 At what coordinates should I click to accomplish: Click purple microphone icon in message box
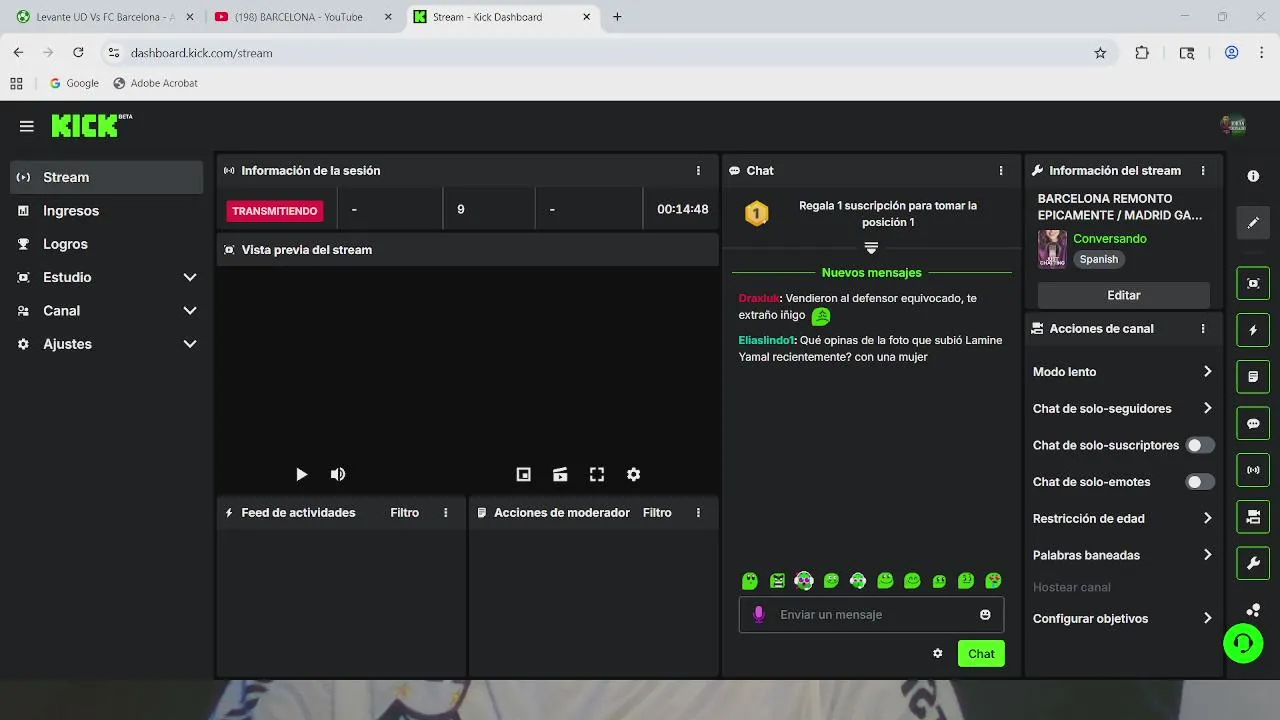(x=759, y=615)
